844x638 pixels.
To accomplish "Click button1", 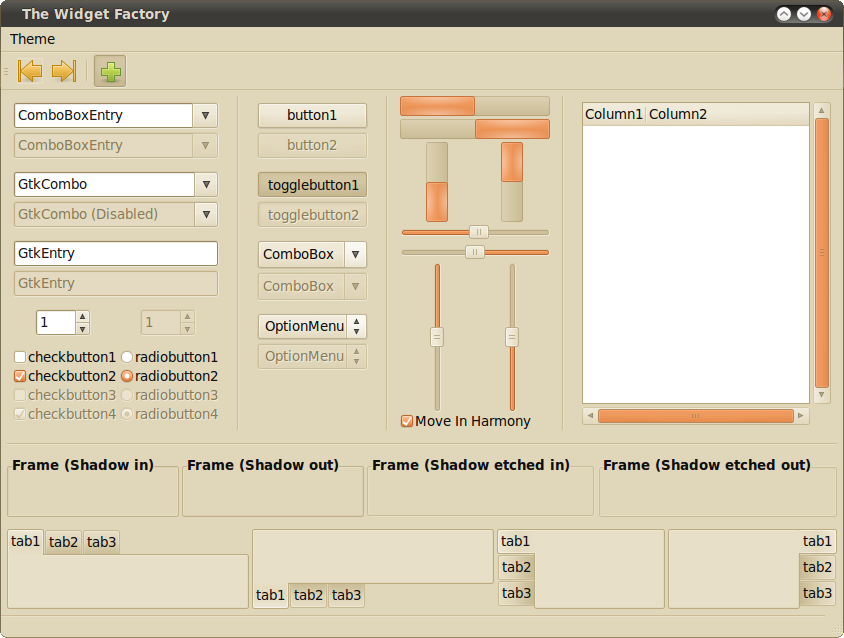I will coord(312,116).
